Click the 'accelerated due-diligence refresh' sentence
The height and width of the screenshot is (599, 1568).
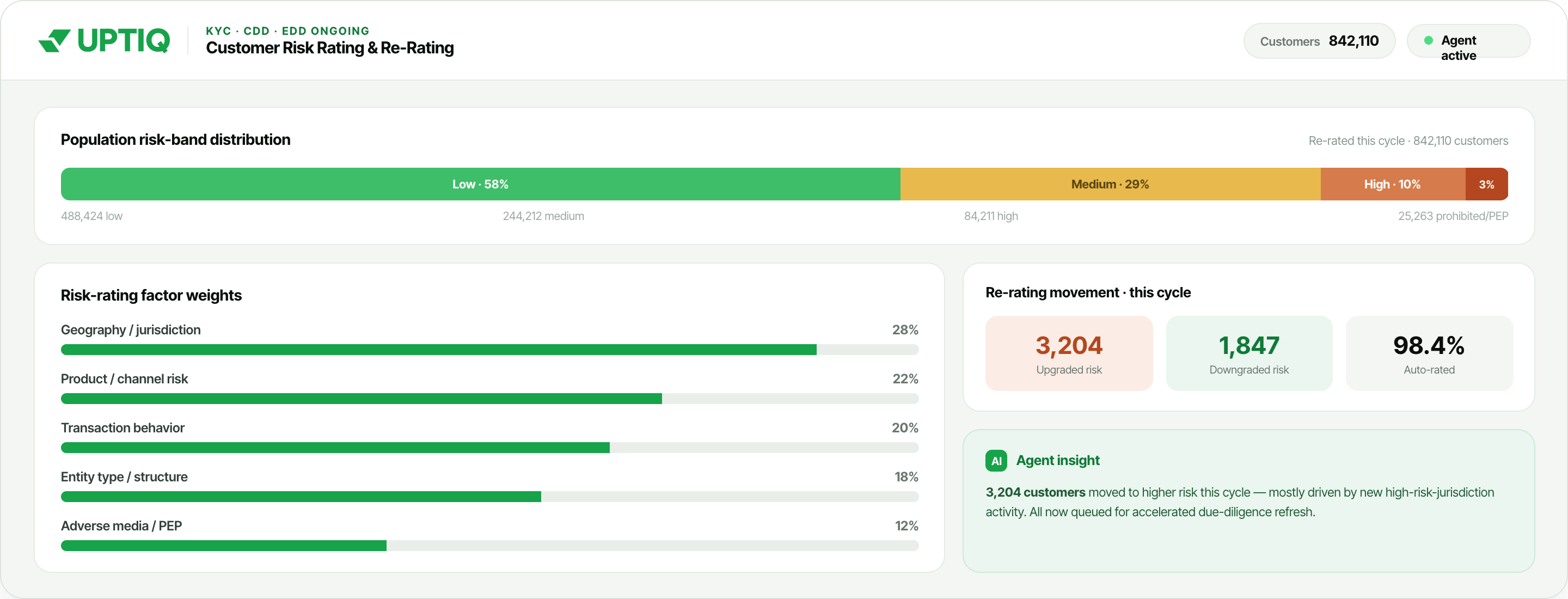(1173, 512)
